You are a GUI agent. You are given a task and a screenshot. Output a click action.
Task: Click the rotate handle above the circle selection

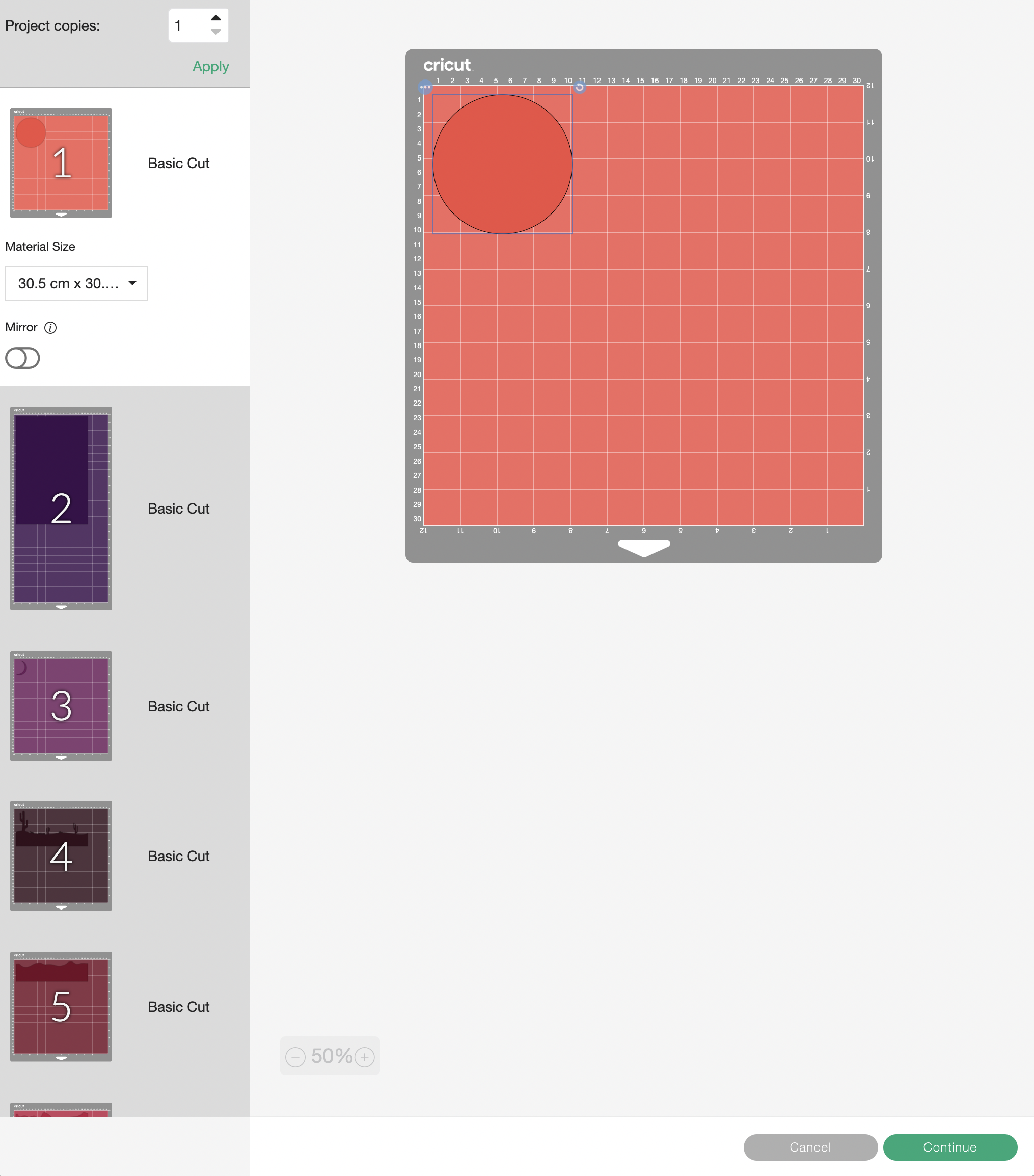(x=580, y=88)
